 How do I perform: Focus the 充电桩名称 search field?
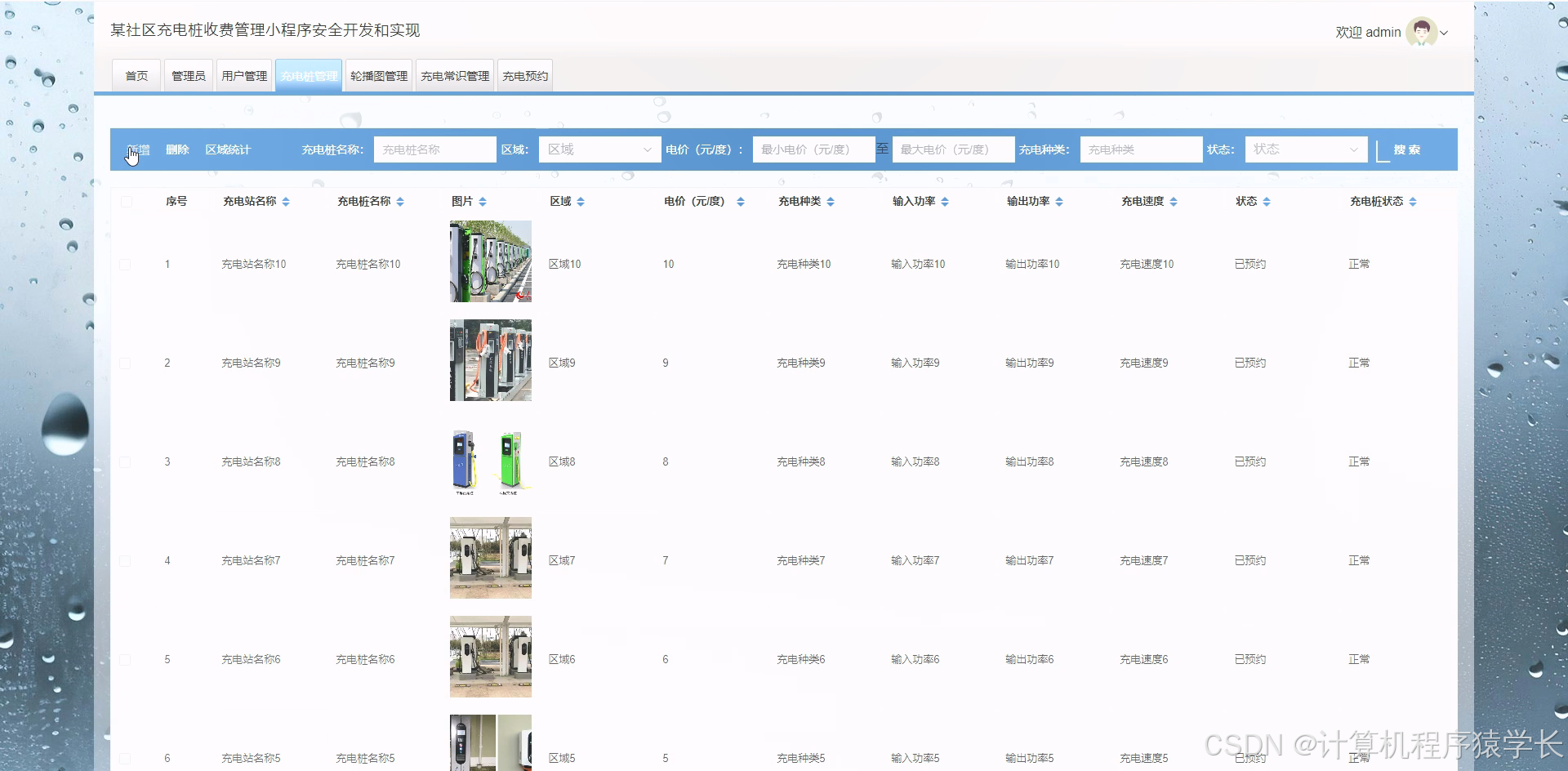pos(435,149)
